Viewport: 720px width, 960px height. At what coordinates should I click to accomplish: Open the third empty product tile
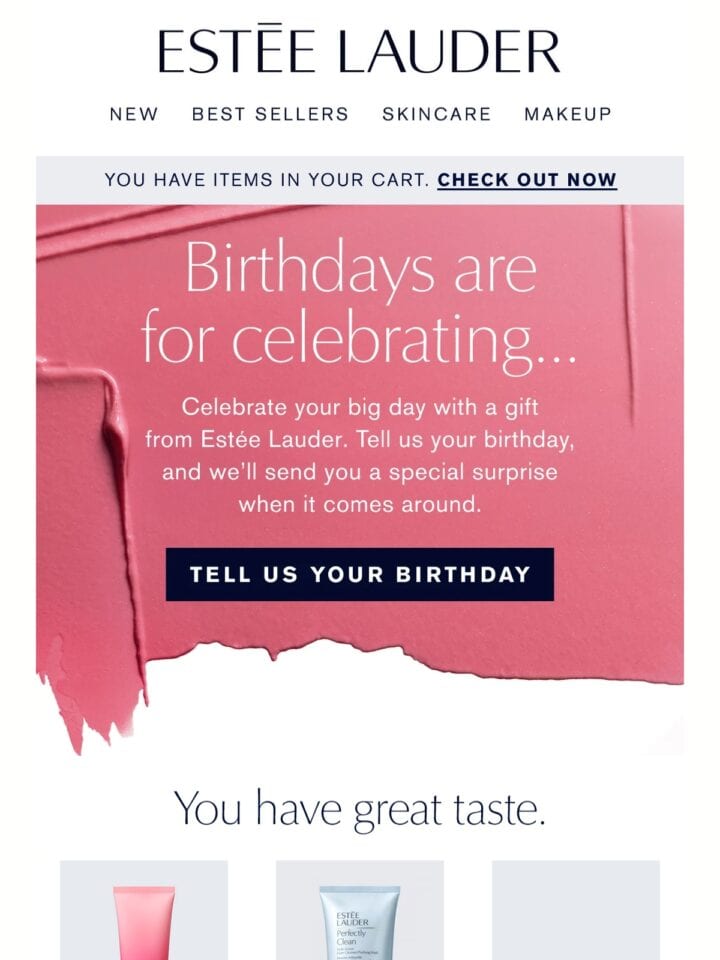click(x=576, y=910)
